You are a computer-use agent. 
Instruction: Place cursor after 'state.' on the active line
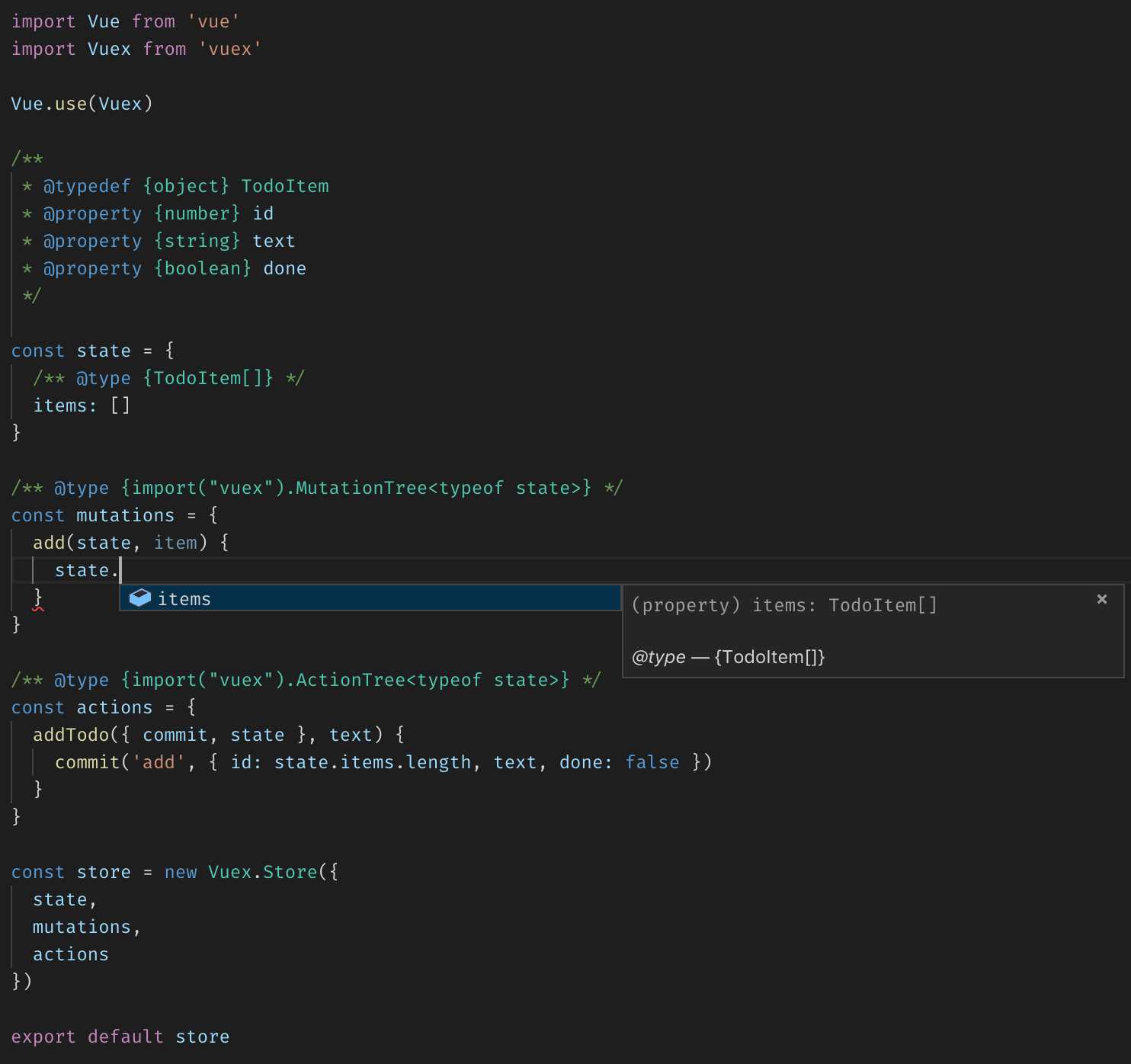[121, 570]
